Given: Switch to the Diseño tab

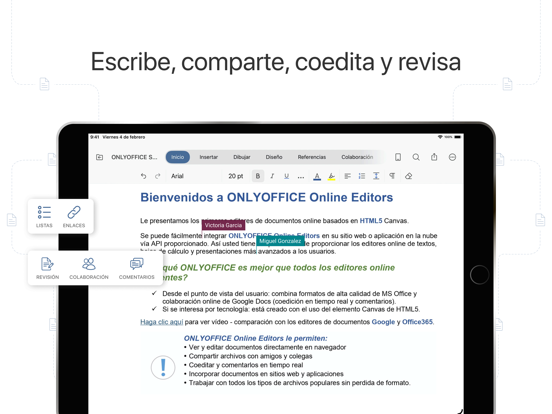Looking at the screenshot, I should click(274, 157).
